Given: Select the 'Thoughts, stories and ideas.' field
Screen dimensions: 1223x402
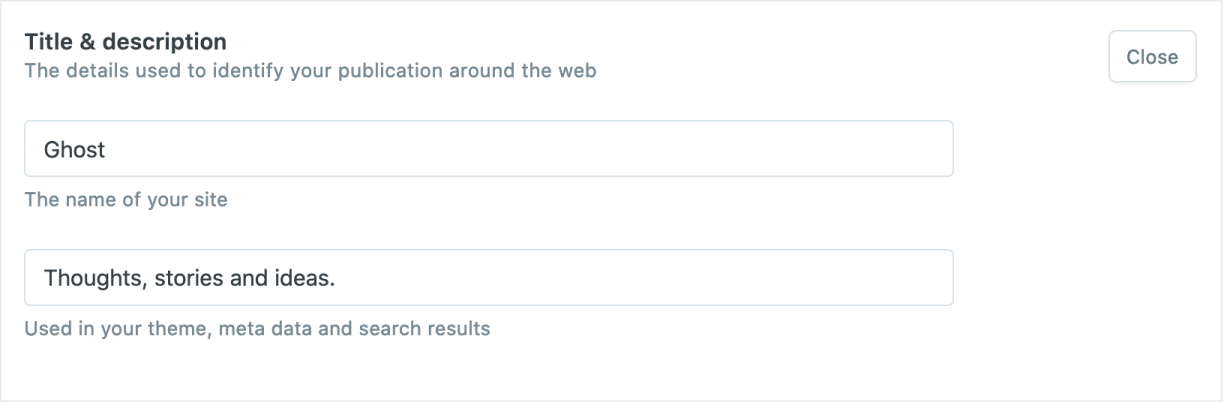Looking at the screenshot, I should tap(488, 277).
